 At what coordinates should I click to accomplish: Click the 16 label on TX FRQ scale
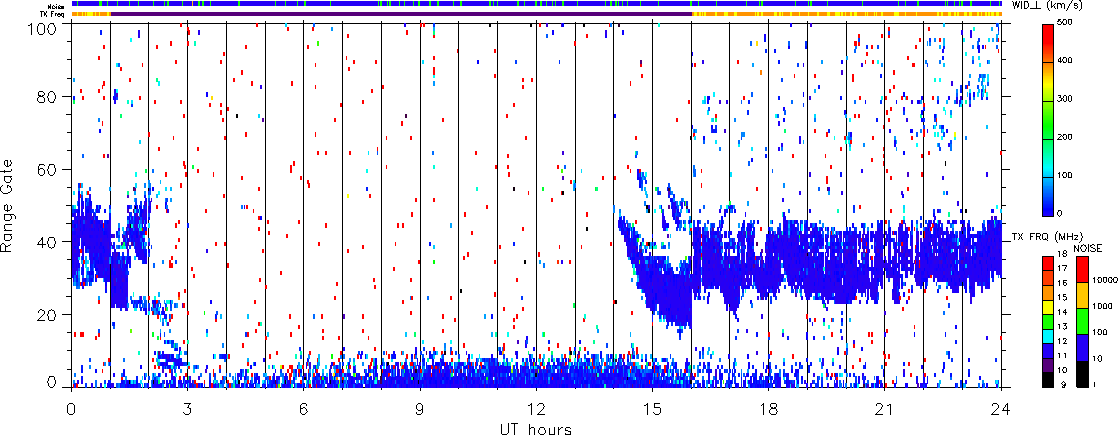click(x=1063, y=285)
